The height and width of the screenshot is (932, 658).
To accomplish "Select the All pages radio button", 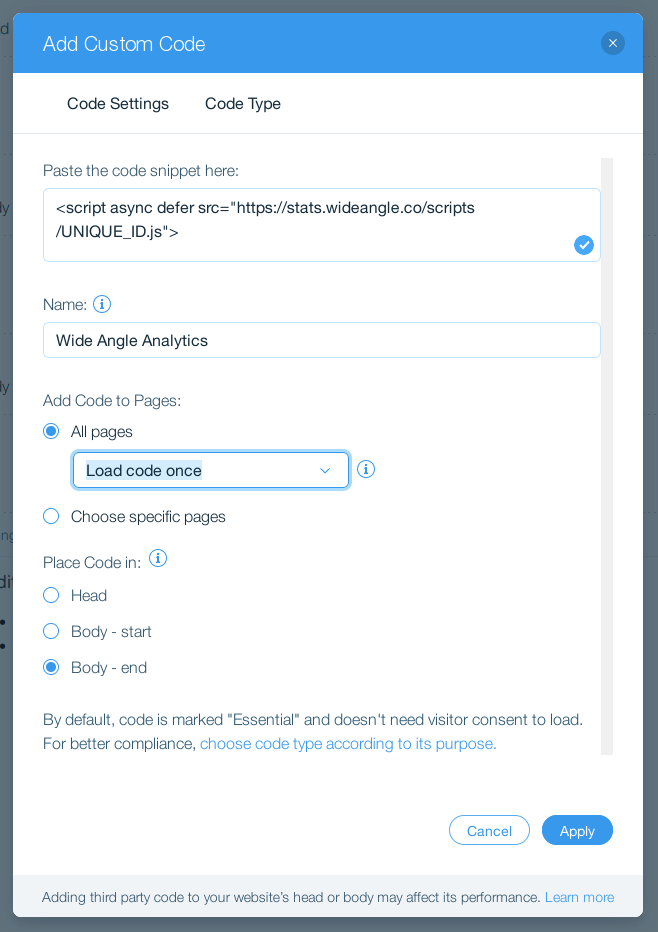I will (x=51, y=431).
